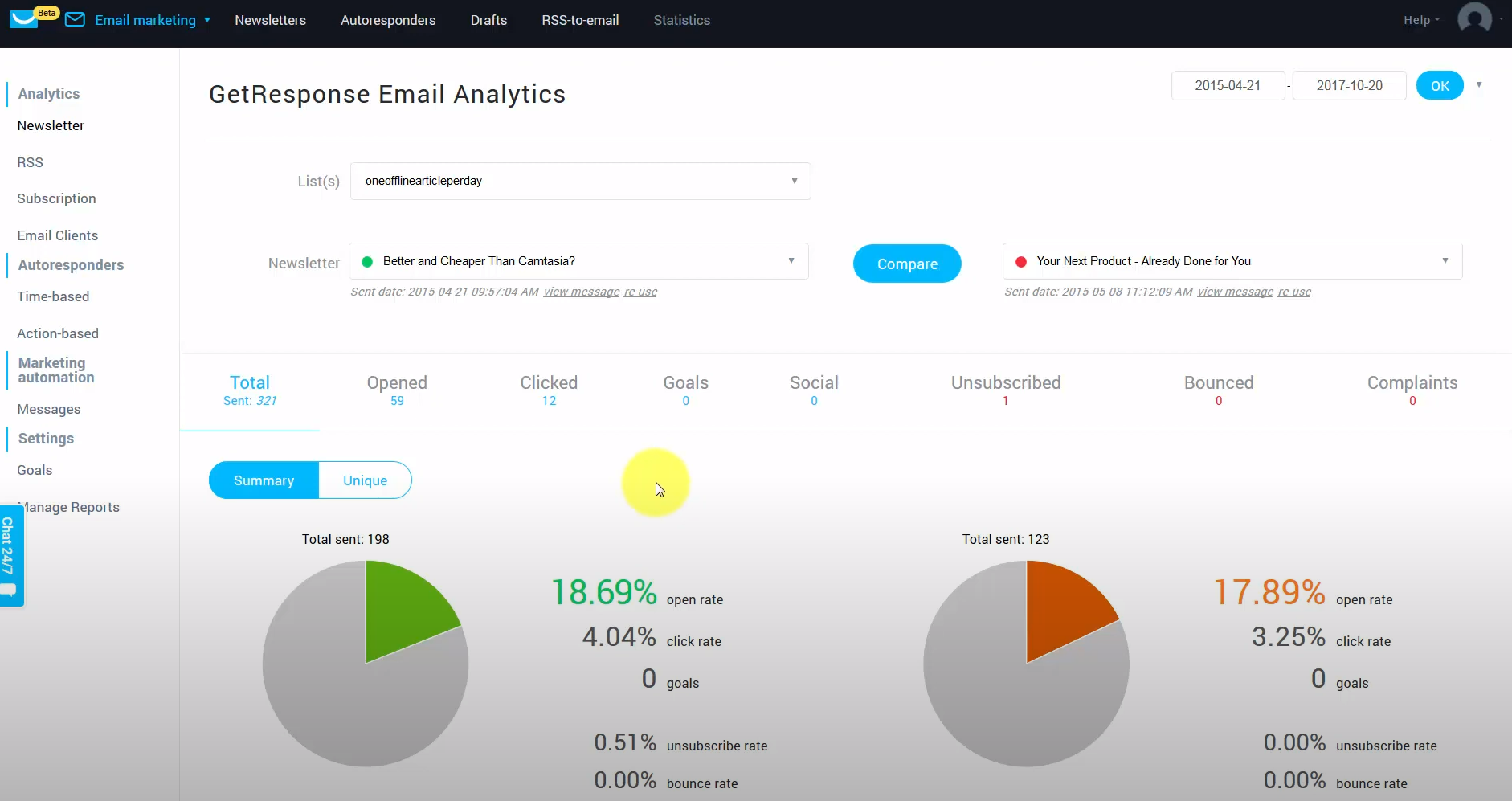The width and height of the screenshot is (1512, 801).
Task: Click the start date field 2015-04-21
Action: (1227, 86)
